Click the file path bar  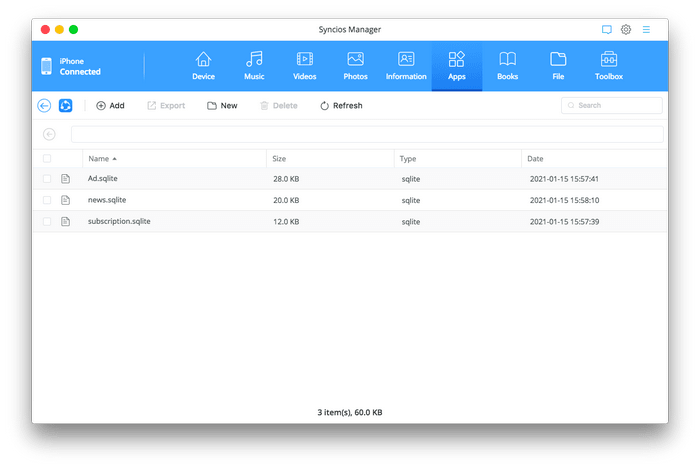click(367, 134)
